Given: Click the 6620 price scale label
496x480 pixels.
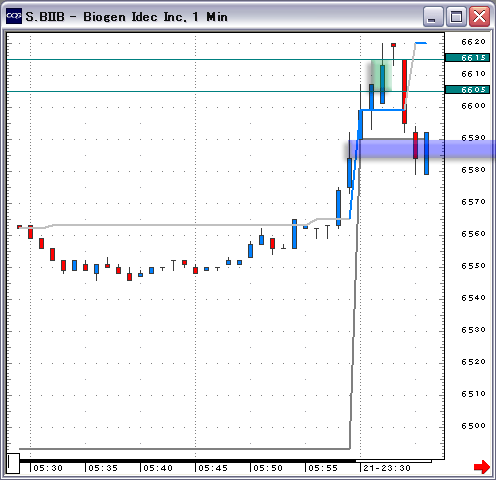Looking at the screenshot, I should (473, 42).
